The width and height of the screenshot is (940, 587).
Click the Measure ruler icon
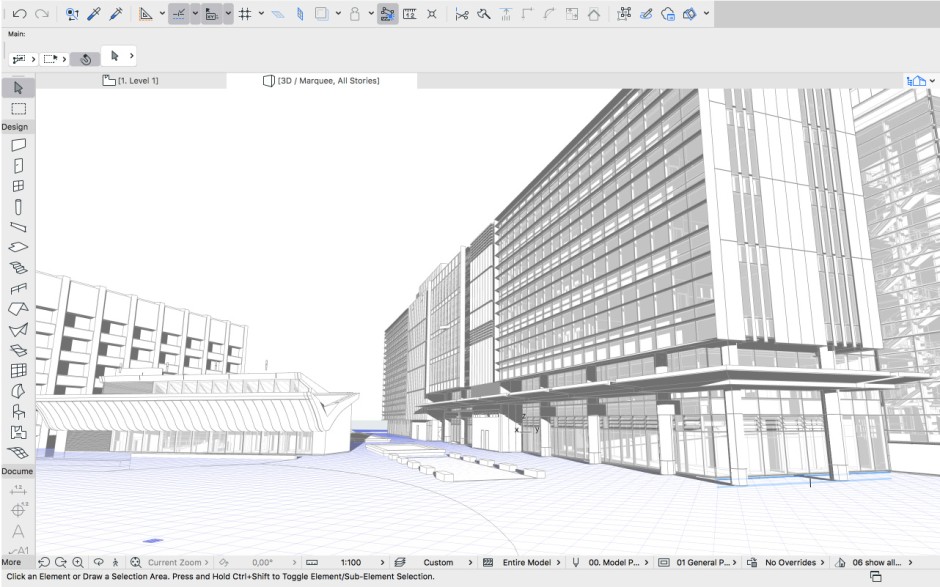pyautogui.click(x=409, y=14)
